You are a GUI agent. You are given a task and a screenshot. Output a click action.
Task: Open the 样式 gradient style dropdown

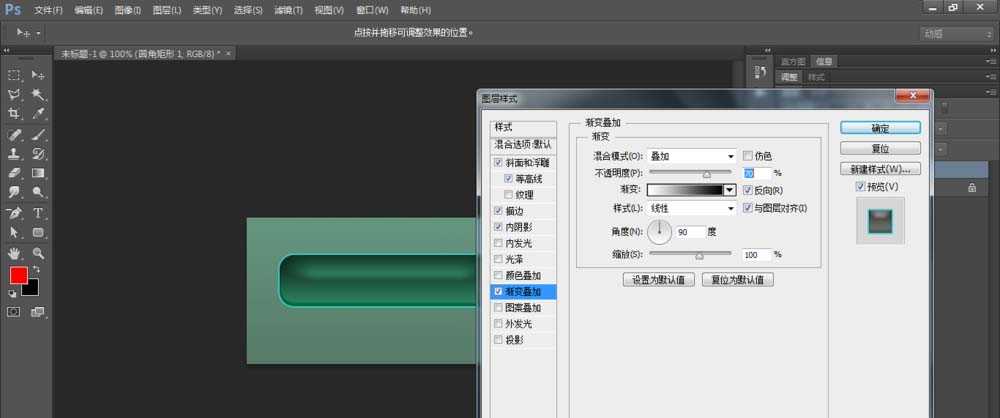(692, 208)
